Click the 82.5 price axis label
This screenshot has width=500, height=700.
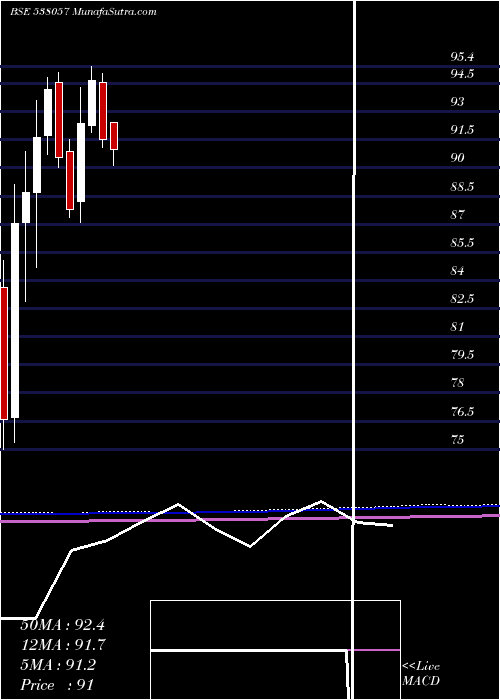pos(462,299)
